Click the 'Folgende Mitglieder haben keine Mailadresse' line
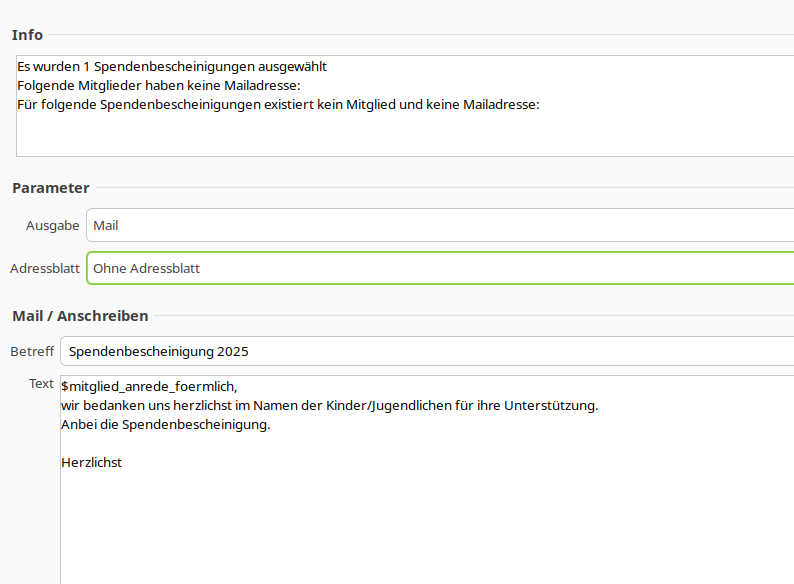This screenshot has width=794, height=584. 159,85
